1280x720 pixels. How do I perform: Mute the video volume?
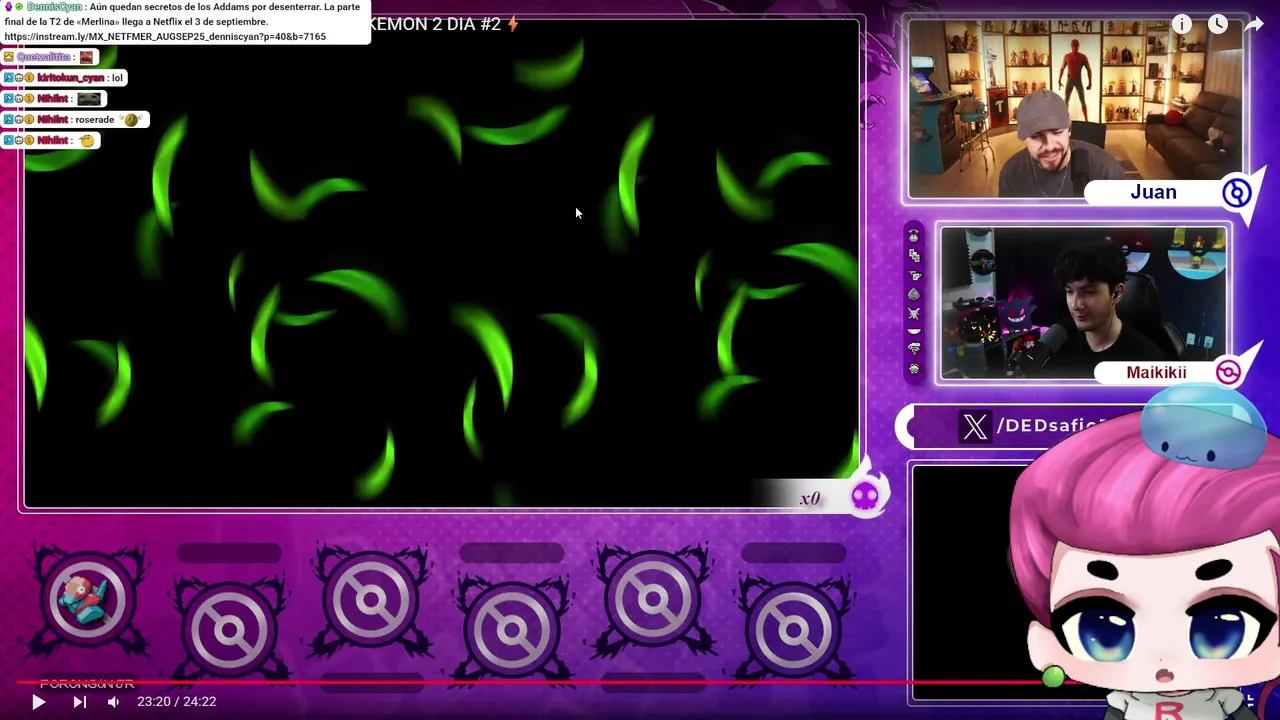[x=113, y=702]
